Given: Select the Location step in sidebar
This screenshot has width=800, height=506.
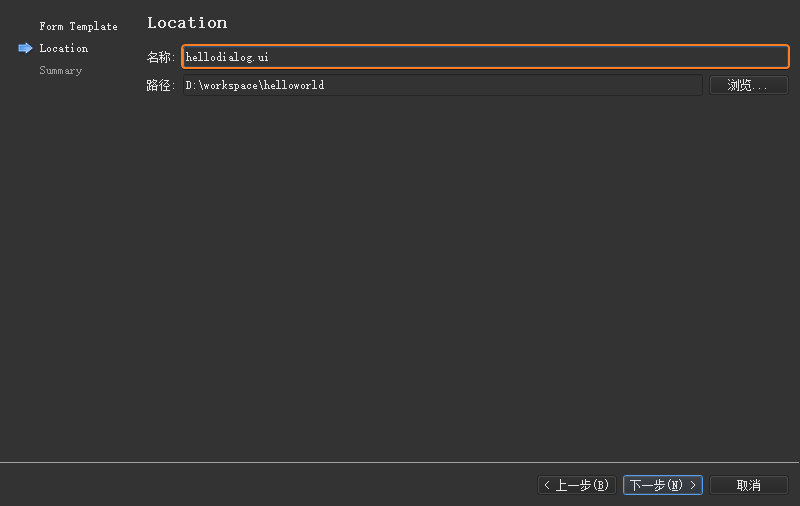Looking at the screenshot, I should (x=63, y=48).
